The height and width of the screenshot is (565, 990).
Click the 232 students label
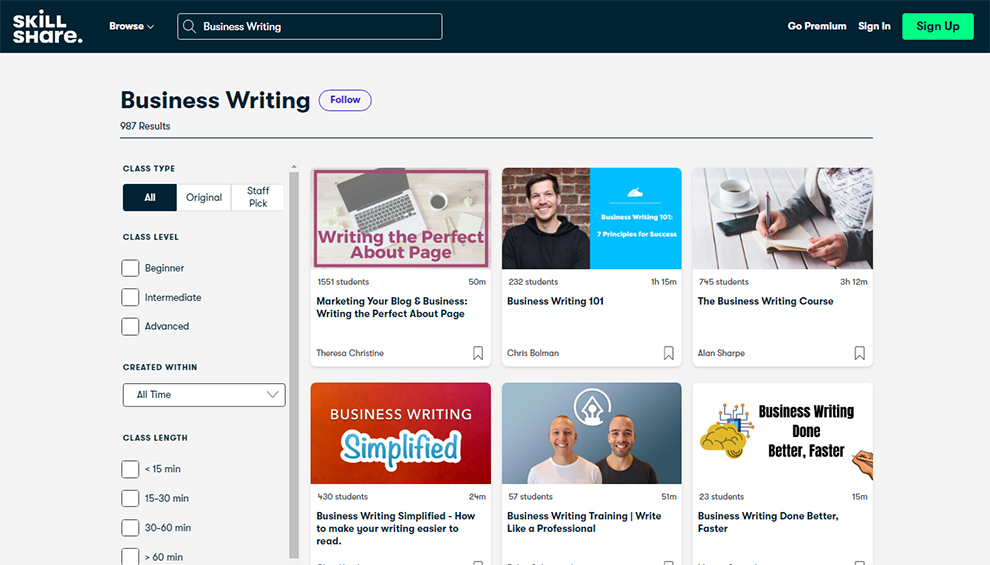tap(533, 282)
